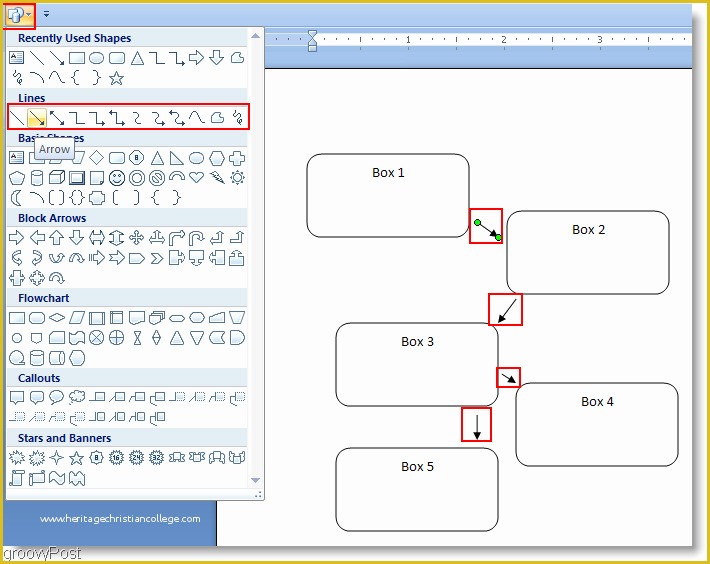710x564 pixels.
Task: Pick the 5-Point Star in Recently Used Shapes
Action: [x=116, y=78]
